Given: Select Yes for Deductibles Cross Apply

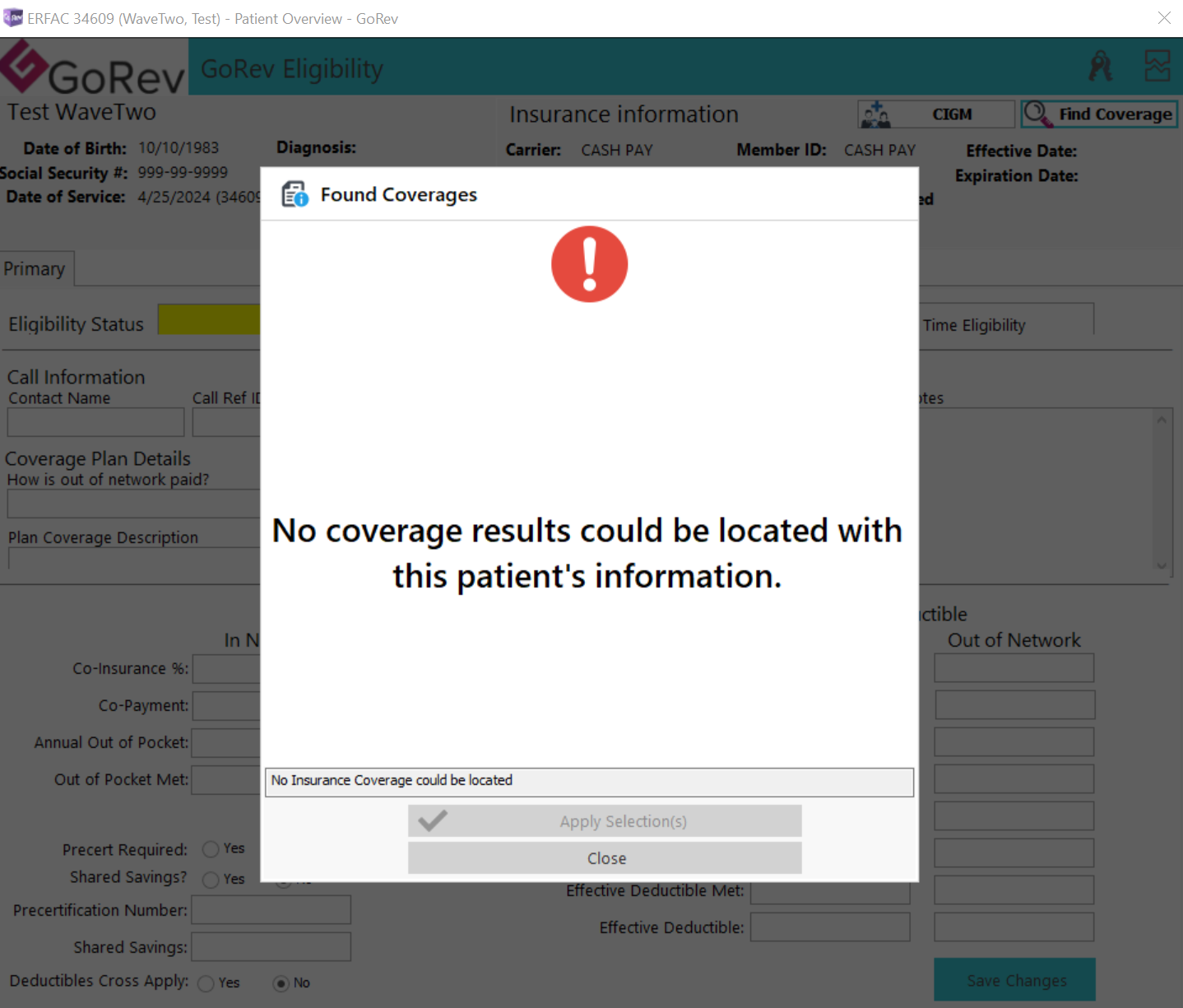Looking at the screenshot, I should pyautogui.click(x=206, y=983).
